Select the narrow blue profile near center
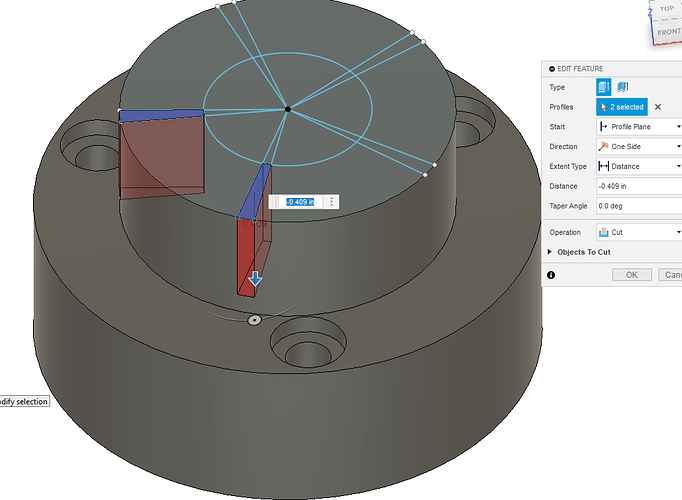This screenshot has height=500, width=682. point(255,191)
